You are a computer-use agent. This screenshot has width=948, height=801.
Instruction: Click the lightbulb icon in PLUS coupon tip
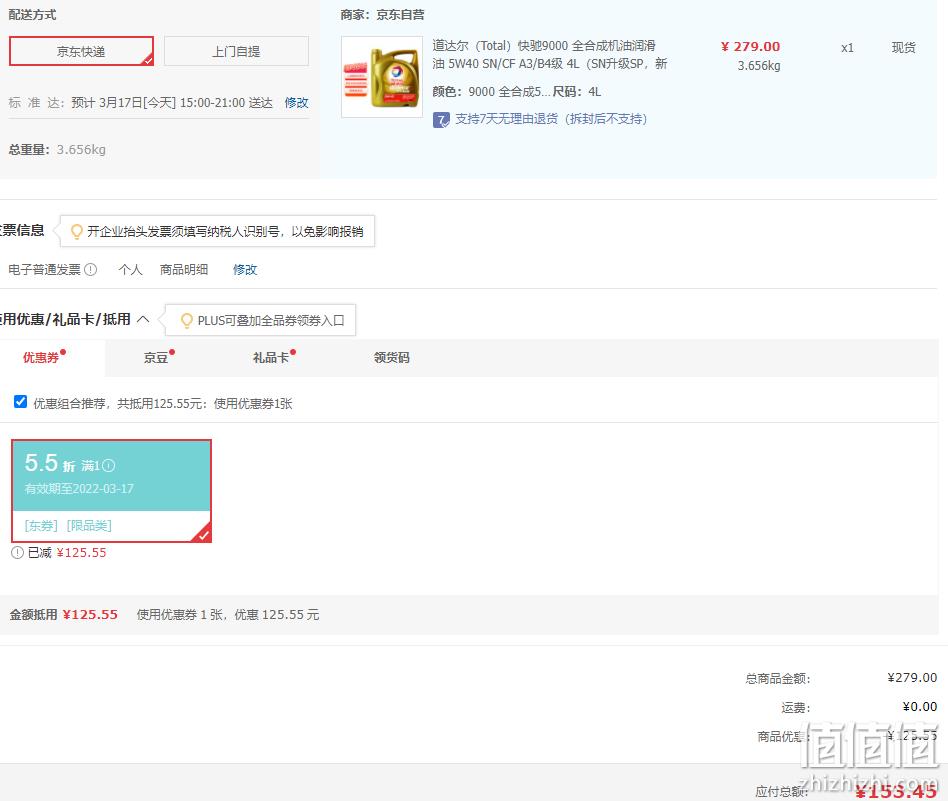click(187, 320)
